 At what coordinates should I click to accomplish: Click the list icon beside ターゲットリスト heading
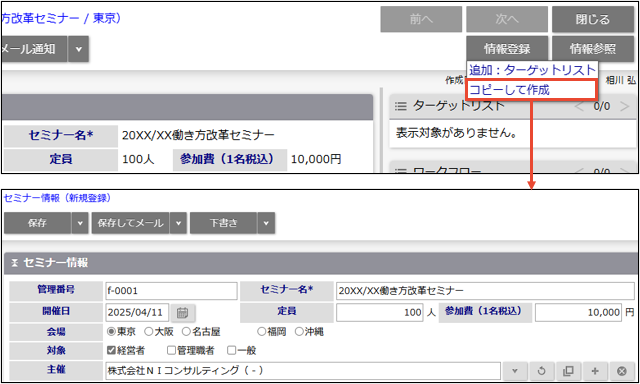click(400, 107)
